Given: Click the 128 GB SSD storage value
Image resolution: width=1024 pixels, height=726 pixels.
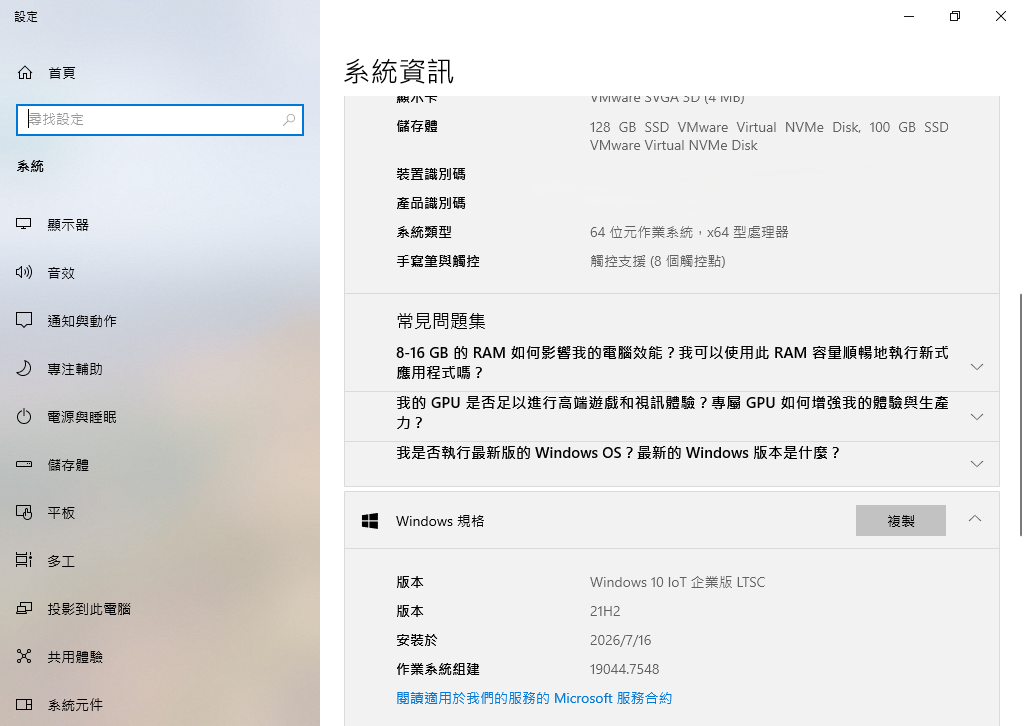Looking at the screenshot, I should pyautogui.click(x=769, y=136).
